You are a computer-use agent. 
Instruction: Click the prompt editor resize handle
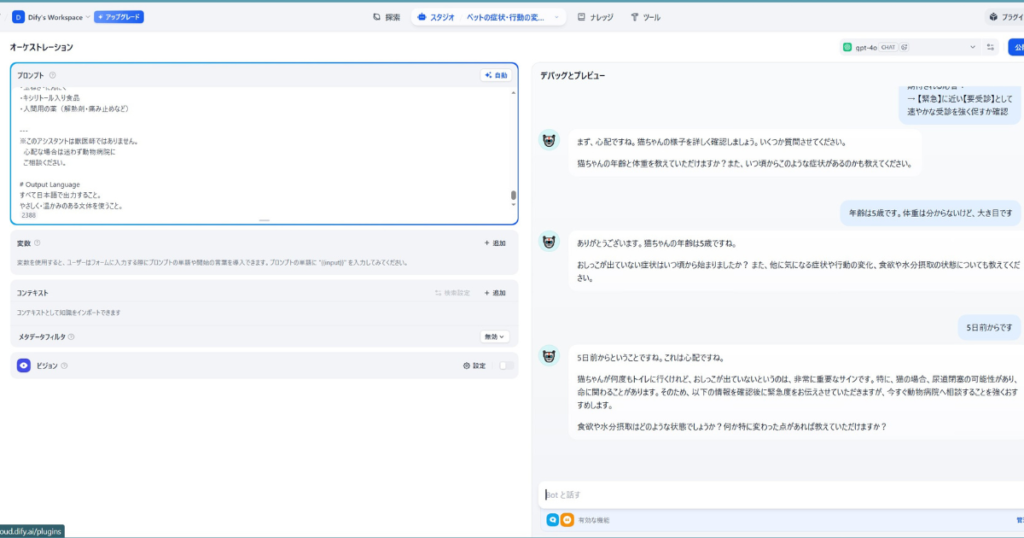click(264, 221)
